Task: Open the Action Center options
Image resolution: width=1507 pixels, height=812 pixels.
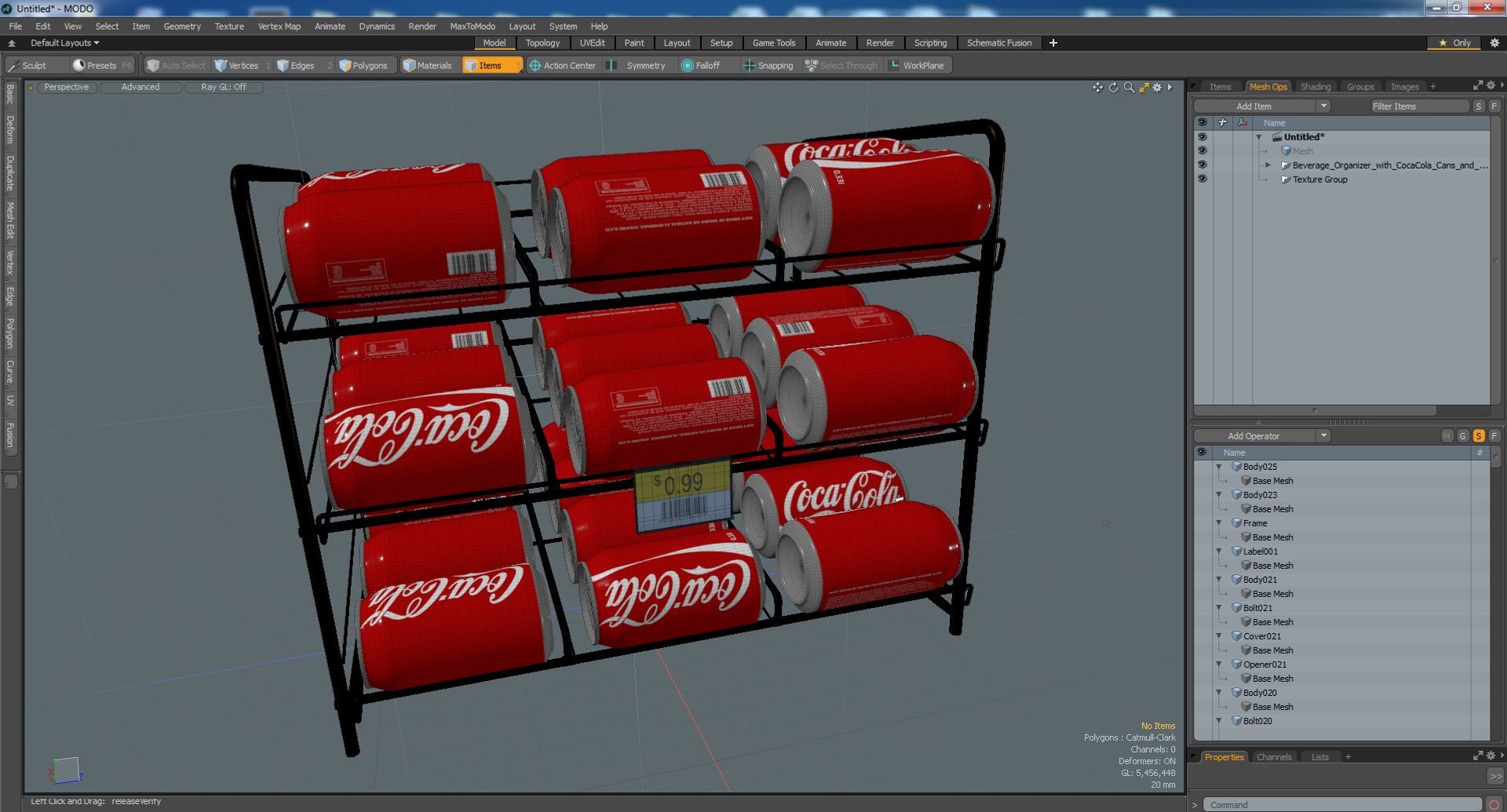Action: click(x=563, y=66)
